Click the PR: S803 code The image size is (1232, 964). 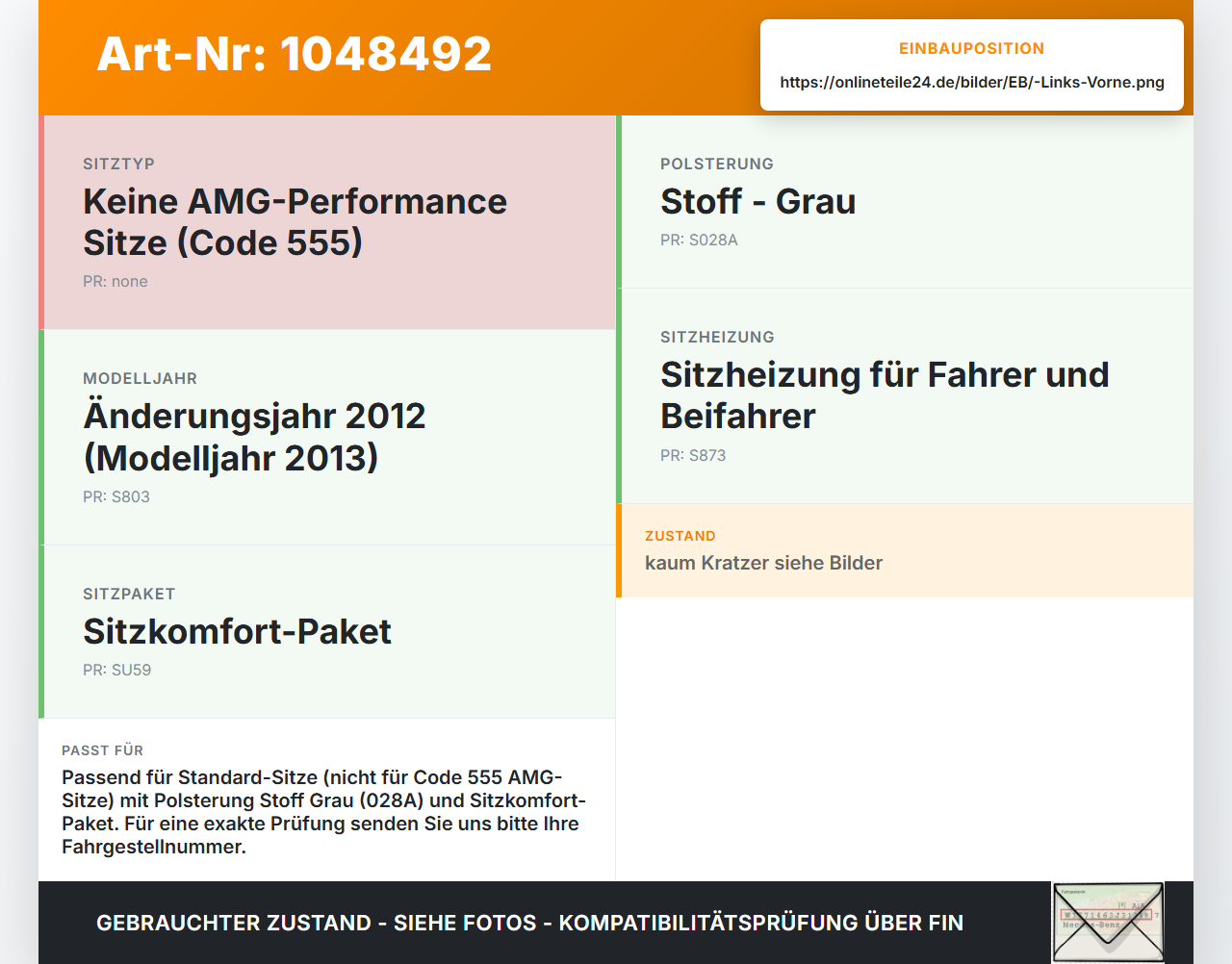tap(116, 497)
